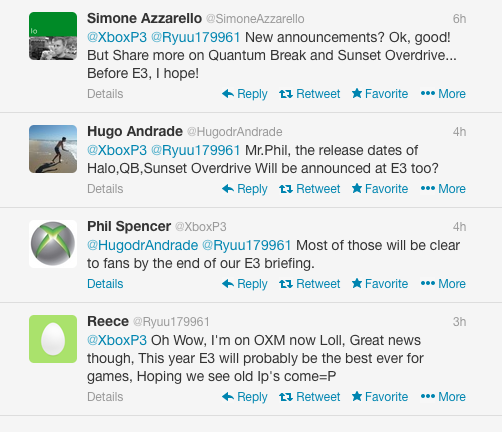Favorite Hugo Andrade's tweet
The image size is (502, 432).
tap(380, 189)
